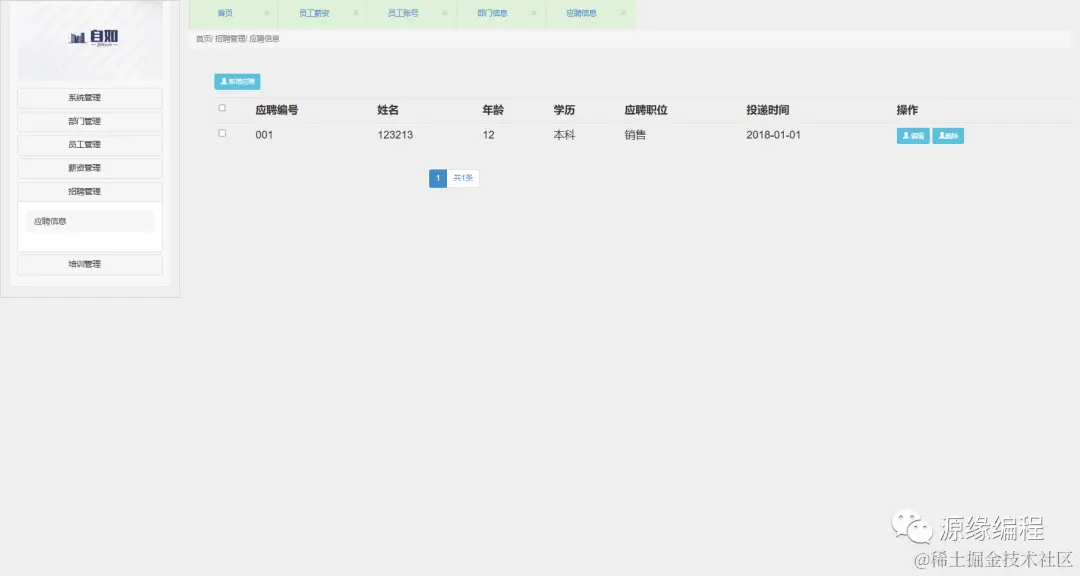The height and width of the screenshot is (576, 1080).
Task: Open 员工管理 in the sidebar menu
Action: pyautogui.click(x=89, y=143)
